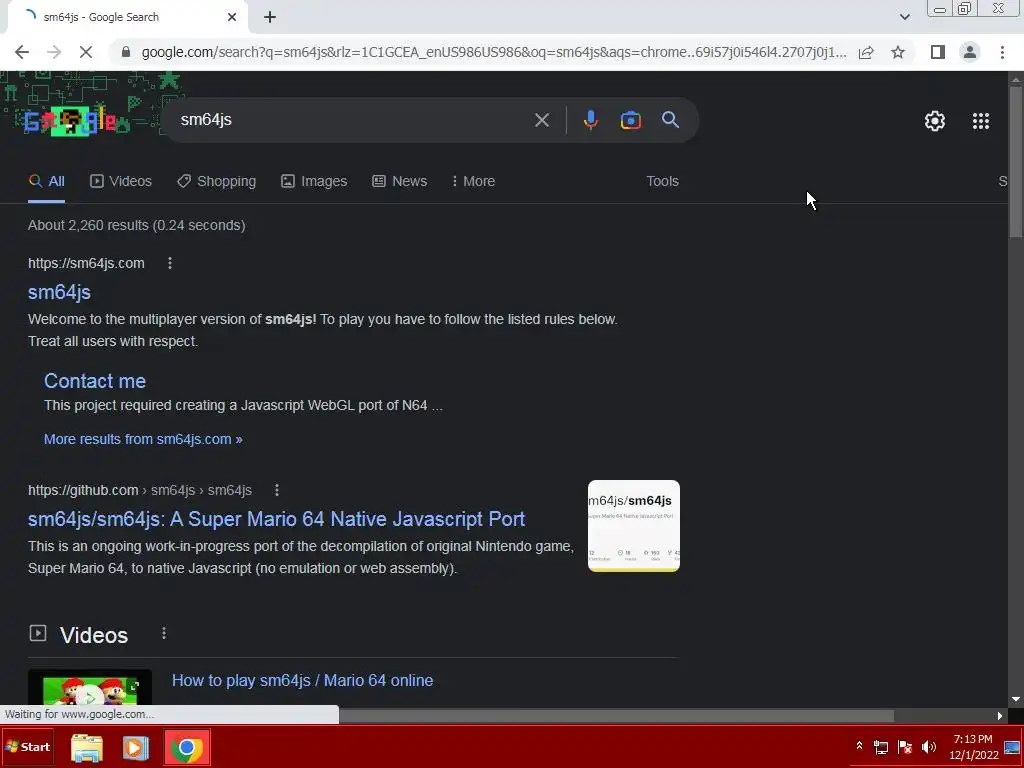Open the volume speaker tray icon
Viewport: 1024px width, 768px height.
point(929,747)
